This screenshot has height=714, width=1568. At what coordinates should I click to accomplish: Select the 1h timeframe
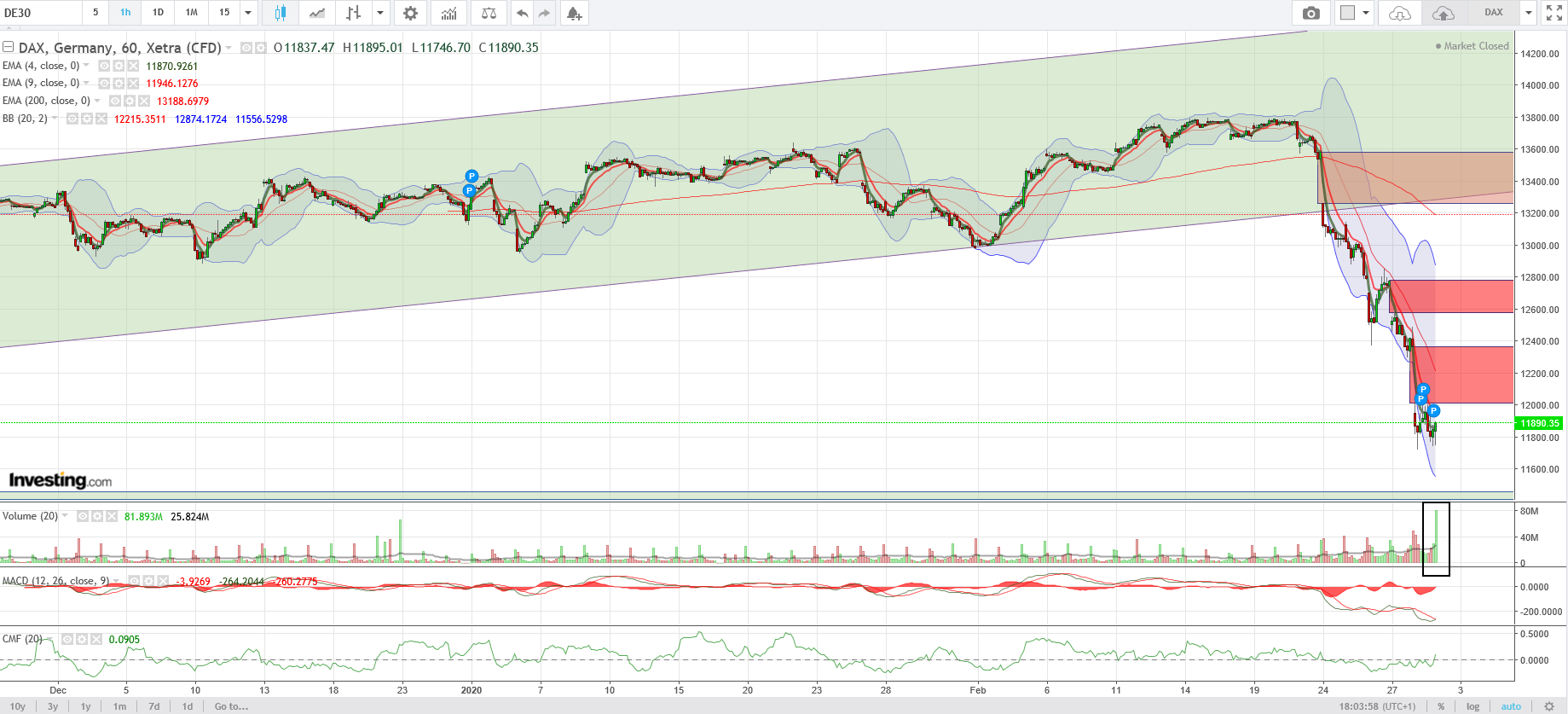pyautogui.click(x=125, y=13)
